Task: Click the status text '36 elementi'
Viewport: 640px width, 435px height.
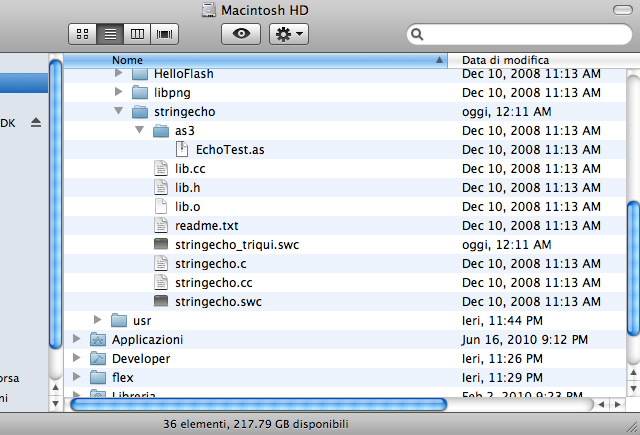Action: tap(195, 424)
